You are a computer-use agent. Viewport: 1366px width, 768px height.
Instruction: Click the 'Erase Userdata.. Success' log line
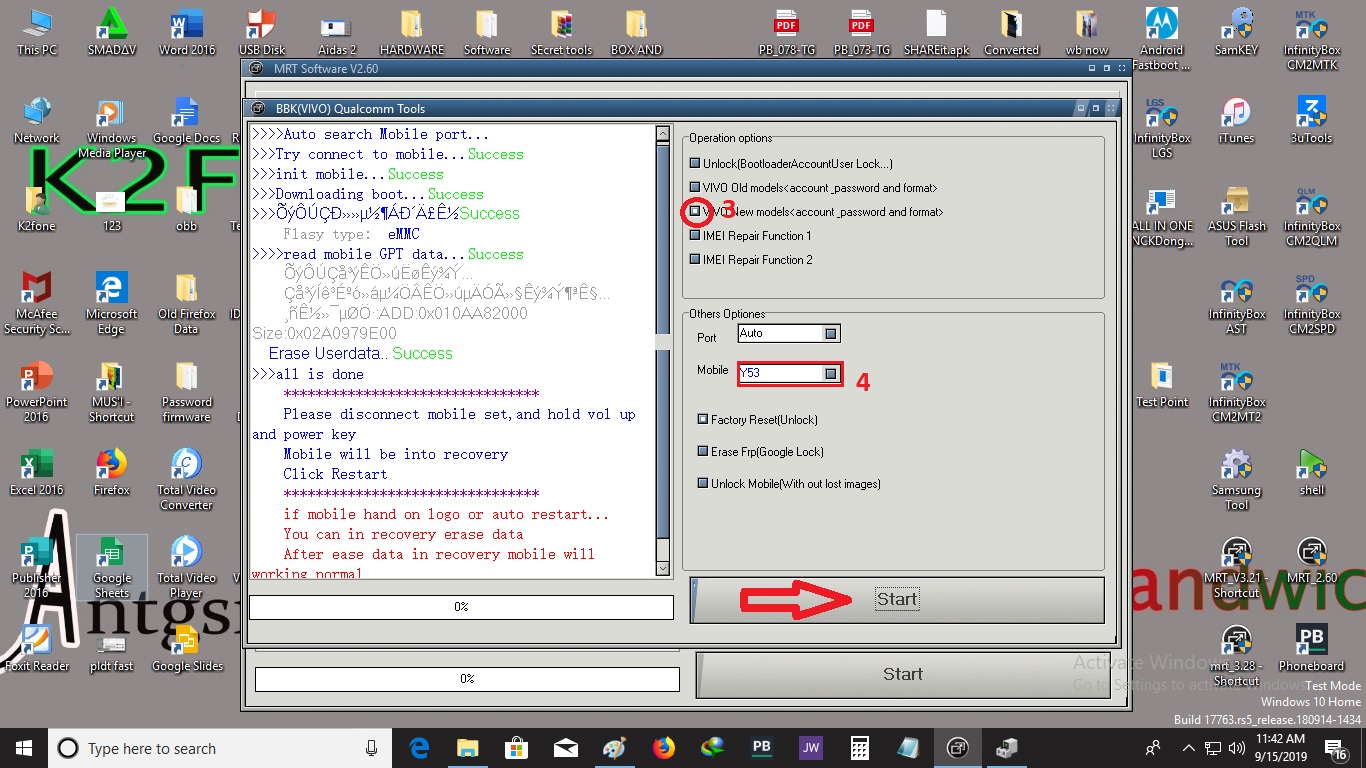[360, 354]
